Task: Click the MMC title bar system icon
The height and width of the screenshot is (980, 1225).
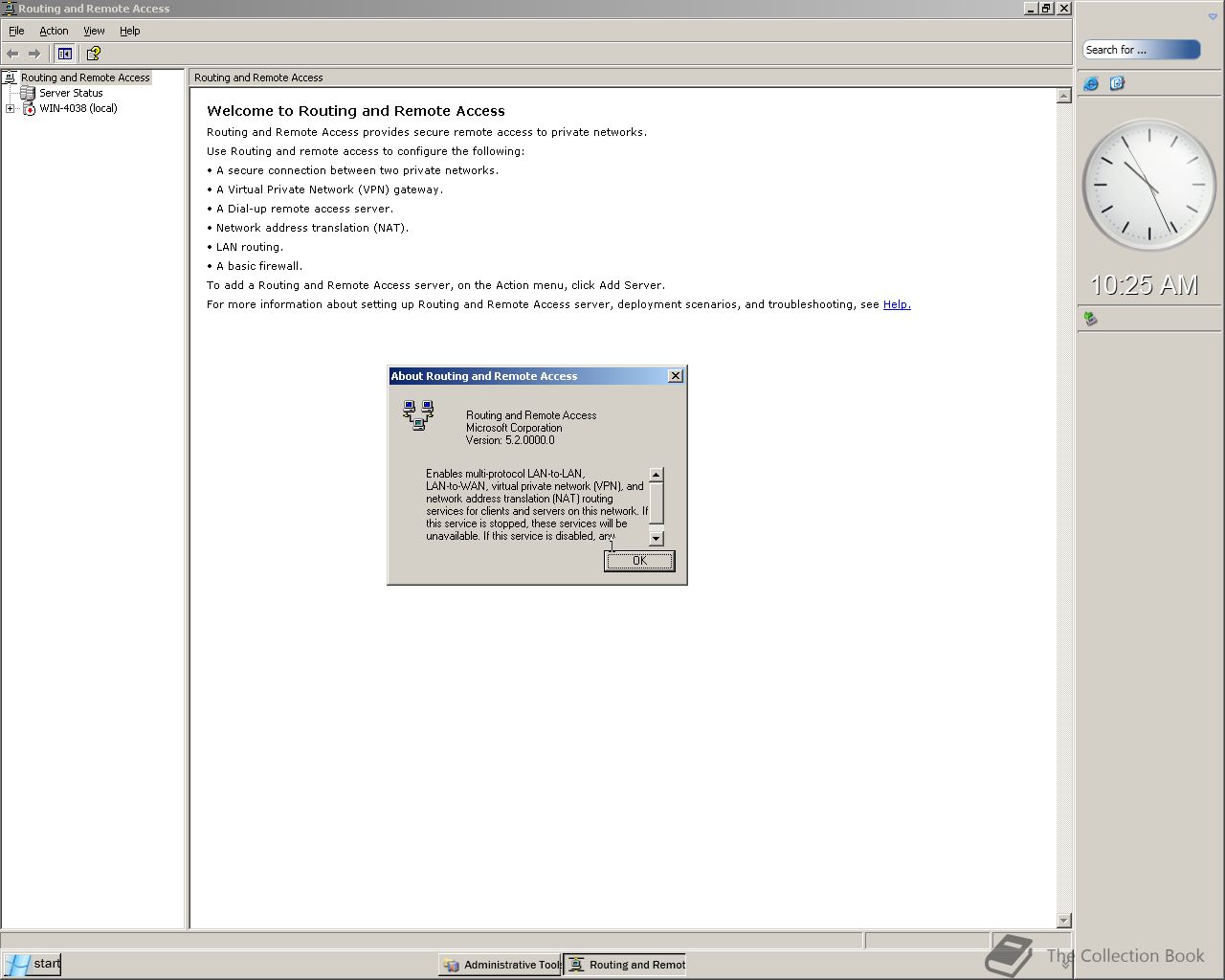Action: coord(9,9)
